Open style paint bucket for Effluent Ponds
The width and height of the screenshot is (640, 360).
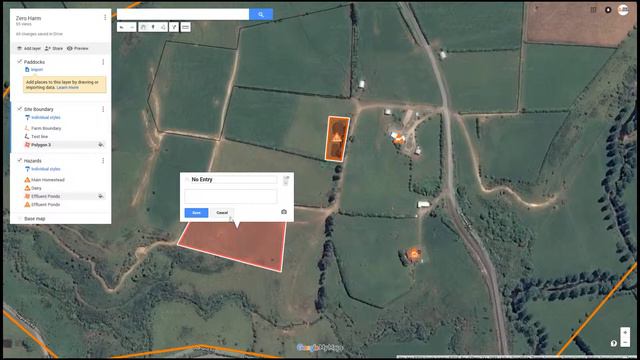(x=100, y=196)
